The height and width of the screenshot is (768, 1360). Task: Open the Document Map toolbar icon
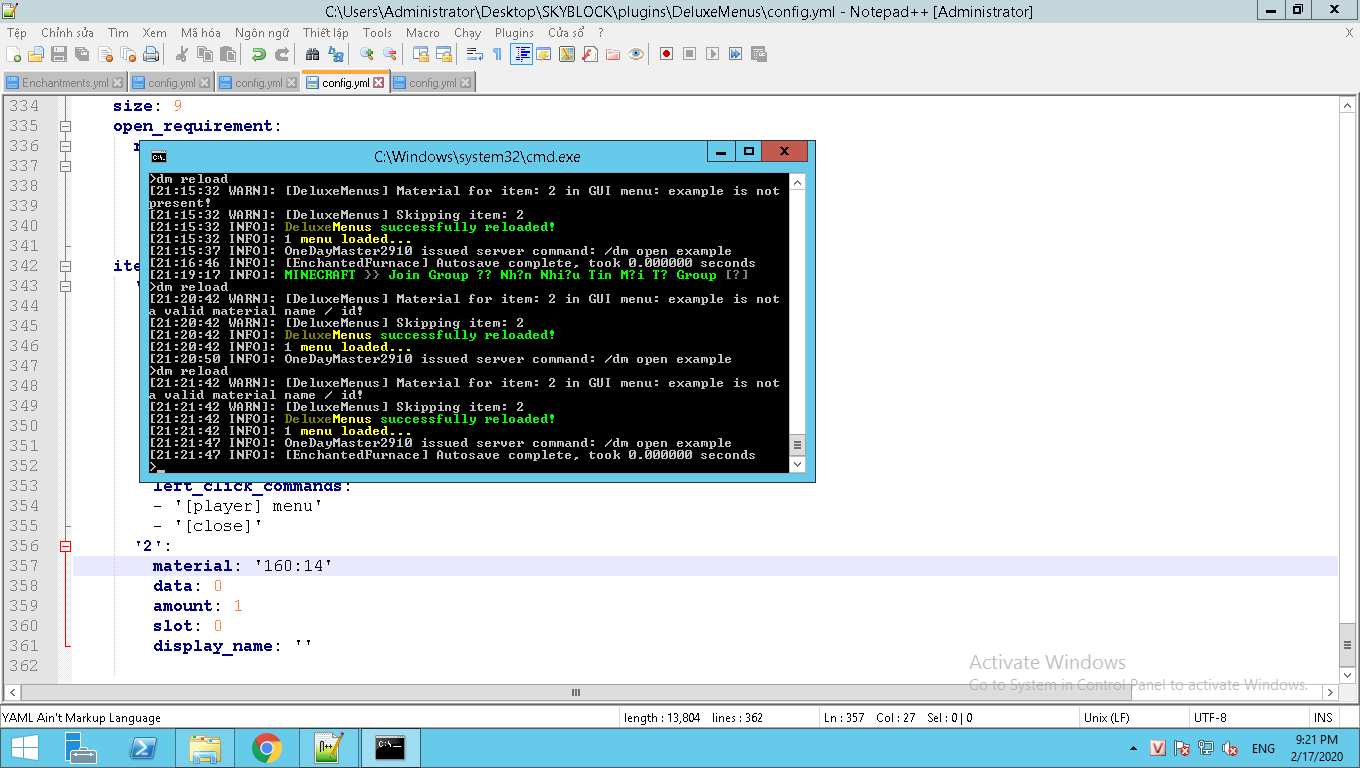click(567, 54)
